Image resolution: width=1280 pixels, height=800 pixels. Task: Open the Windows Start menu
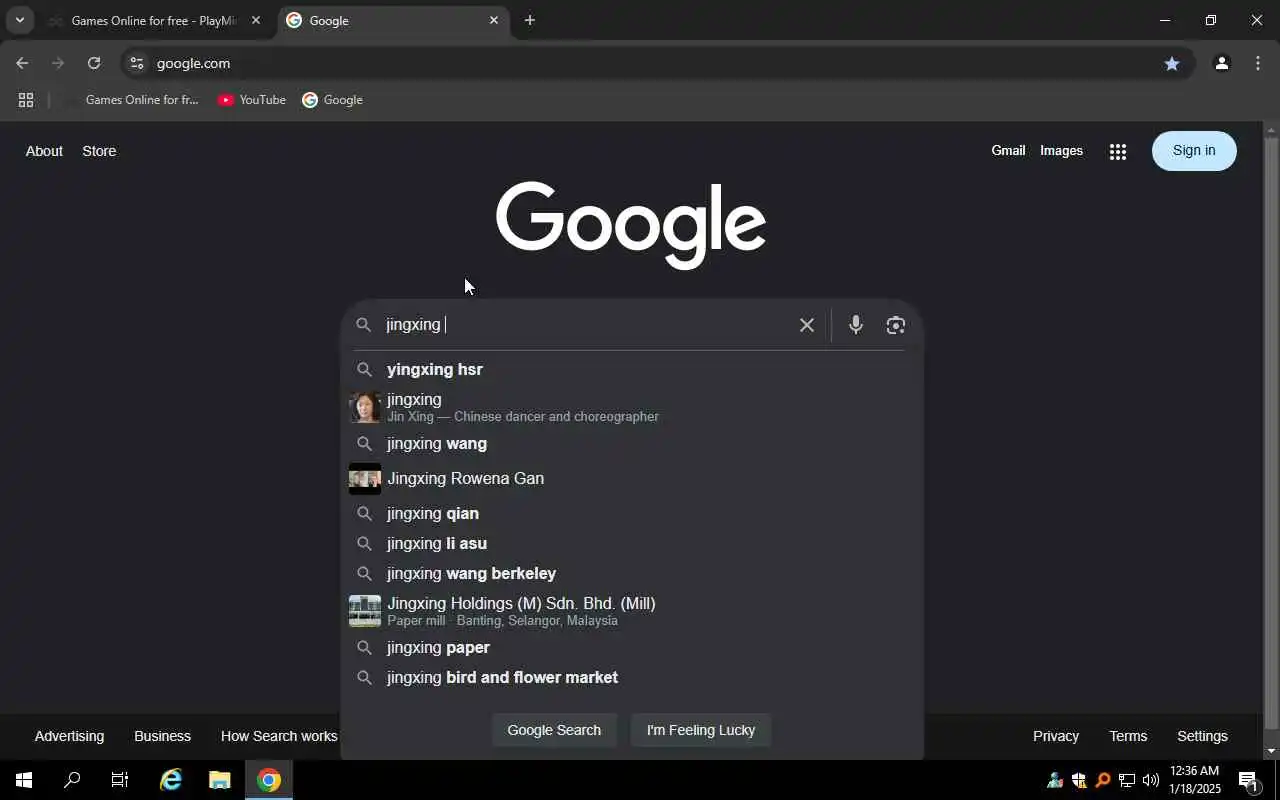point(24,780)
